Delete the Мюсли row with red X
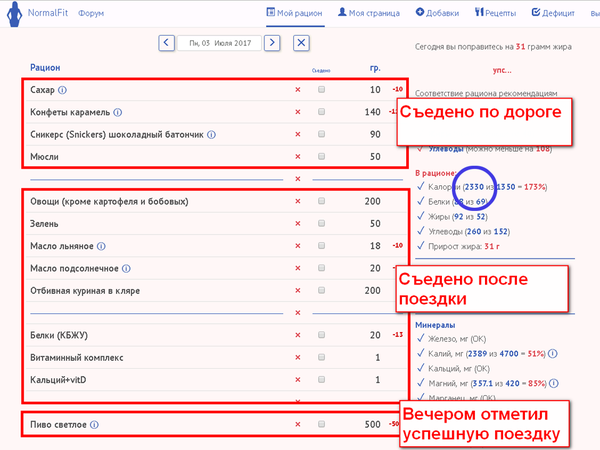The image size is (600, 450). pyautogui.click(x=297, y=157)
